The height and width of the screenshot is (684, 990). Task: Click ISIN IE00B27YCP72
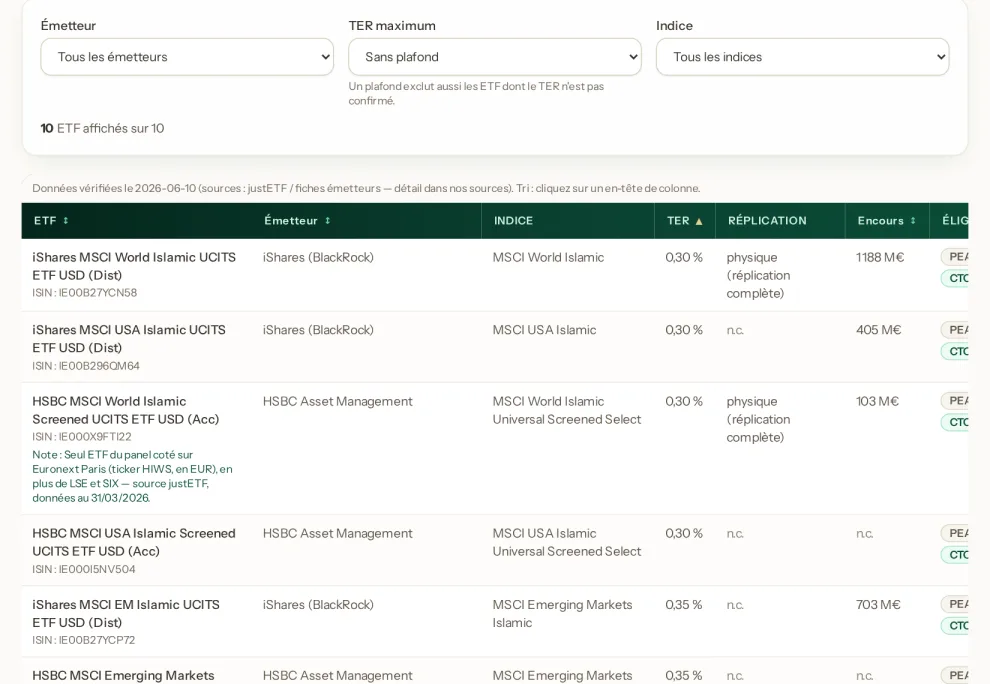pyautogui.click(x=83, y=640)
